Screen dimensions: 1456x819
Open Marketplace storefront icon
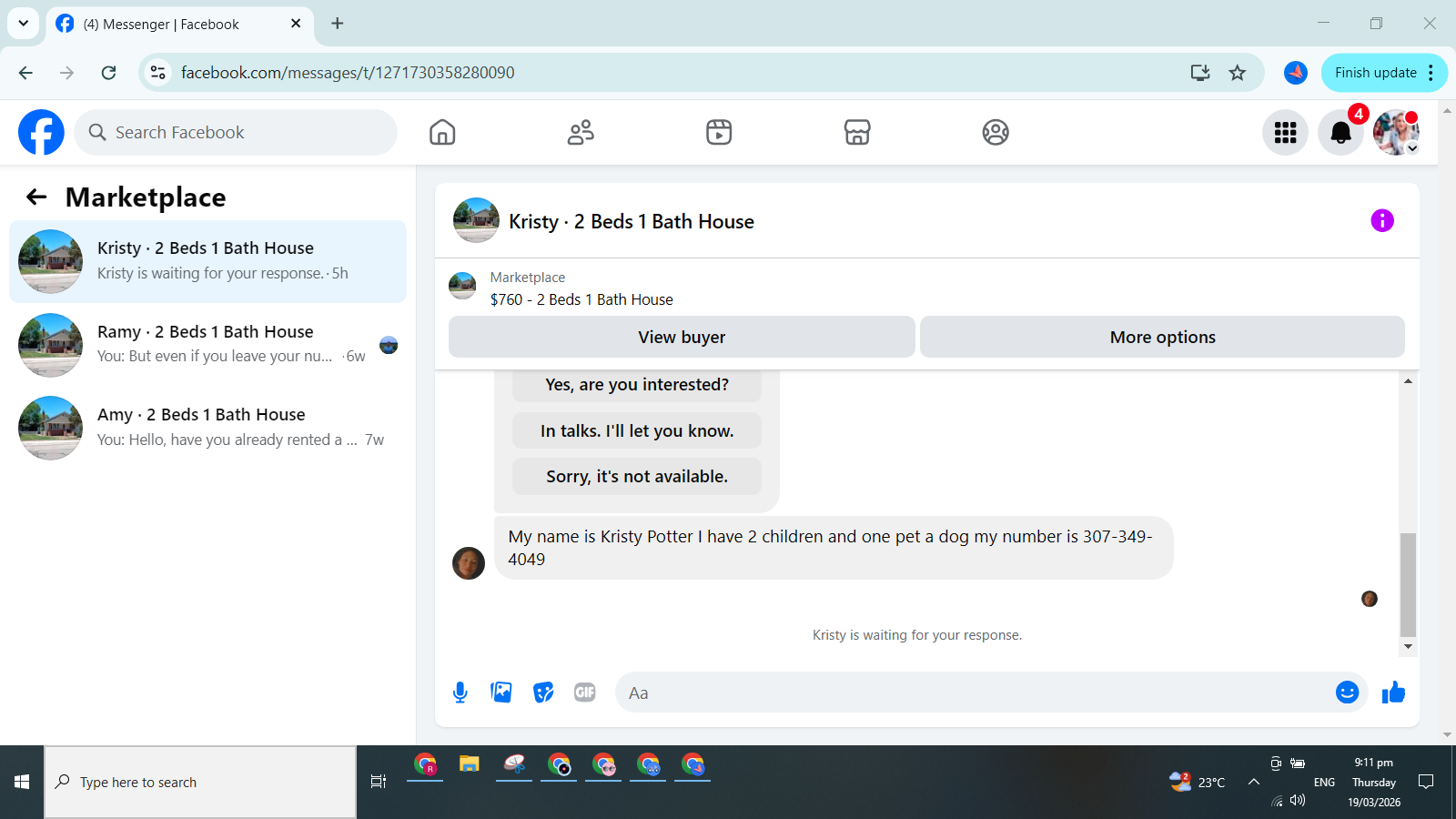click(857, 133)
